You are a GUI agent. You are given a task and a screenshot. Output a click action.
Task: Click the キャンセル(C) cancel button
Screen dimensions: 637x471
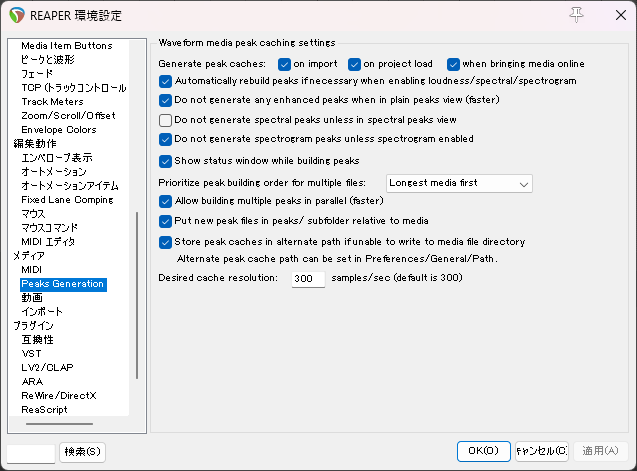(542, 451)
